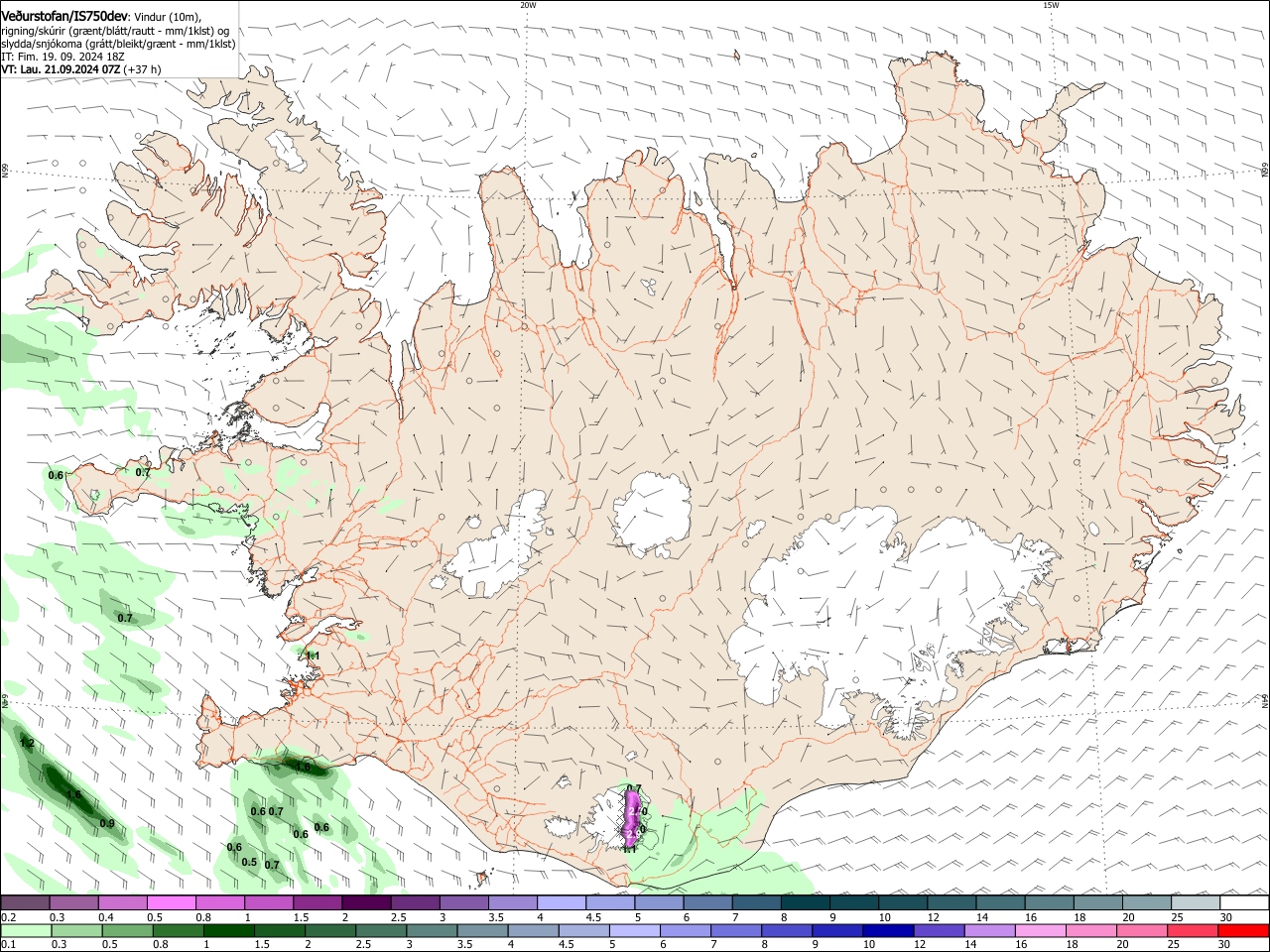Pick the bright magenta 0.5 swatch in the snow legend
Screen dimensions: 1270x952
tap(171, 902)
